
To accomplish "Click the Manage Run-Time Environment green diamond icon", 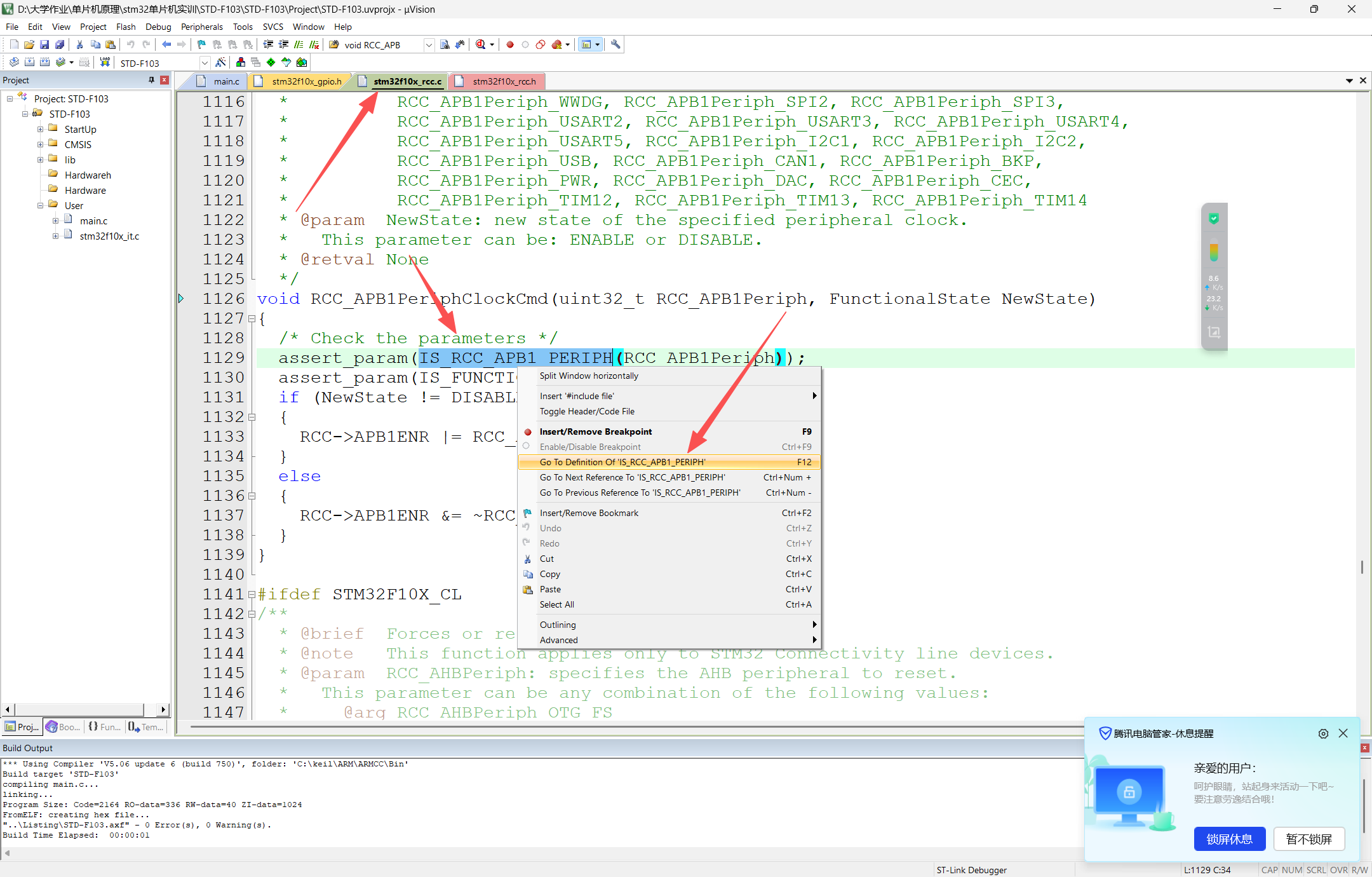I will 271,62.
